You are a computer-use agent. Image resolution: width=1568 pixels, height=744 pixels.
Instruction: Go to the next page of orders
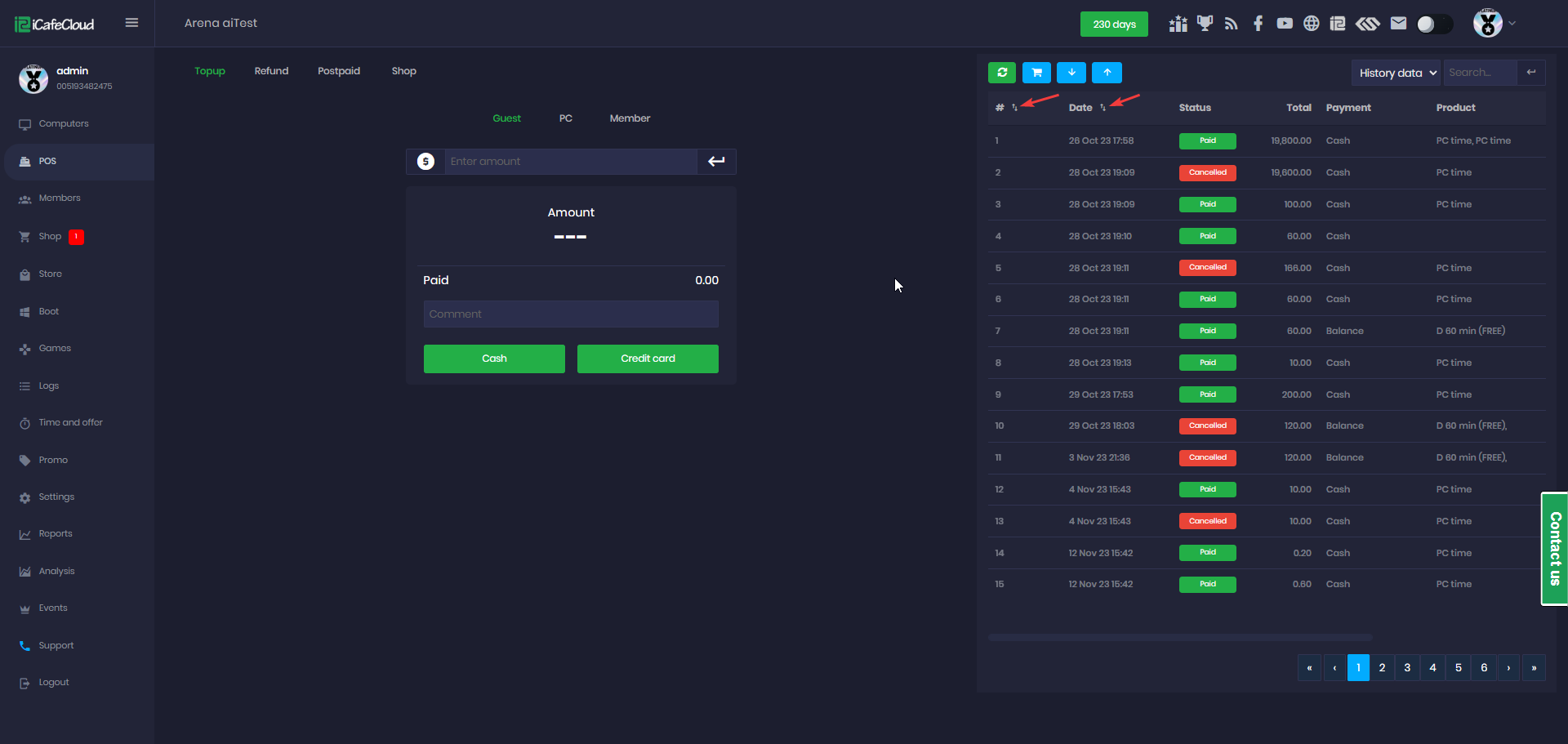[x=1508, y=668]
